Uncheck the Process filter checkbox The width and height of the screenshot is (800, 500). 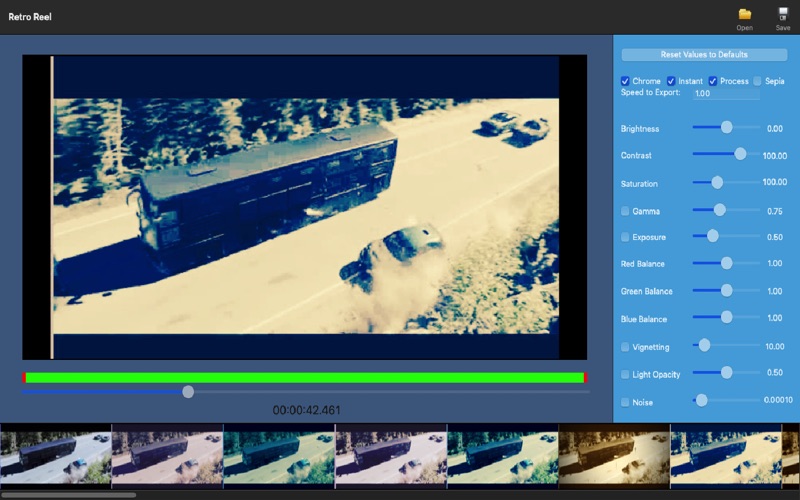[x=713, y=81]
